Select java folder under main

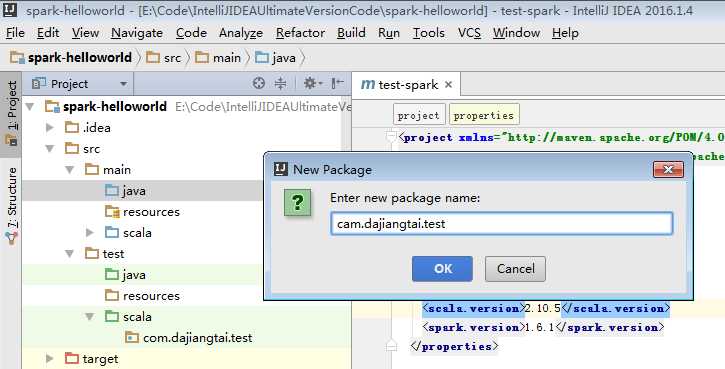[x=125, y=191]
